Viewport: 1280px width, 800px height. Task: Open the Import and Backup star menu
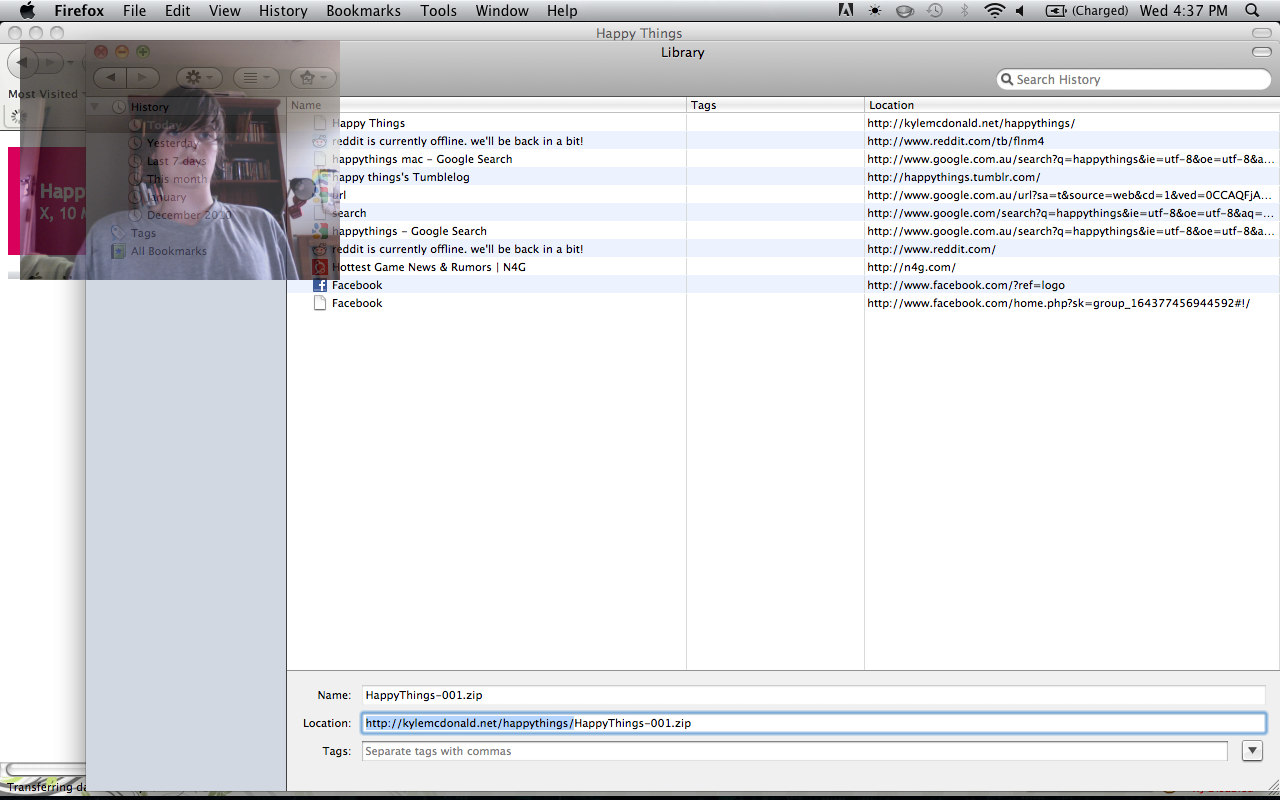pos(313,78)
